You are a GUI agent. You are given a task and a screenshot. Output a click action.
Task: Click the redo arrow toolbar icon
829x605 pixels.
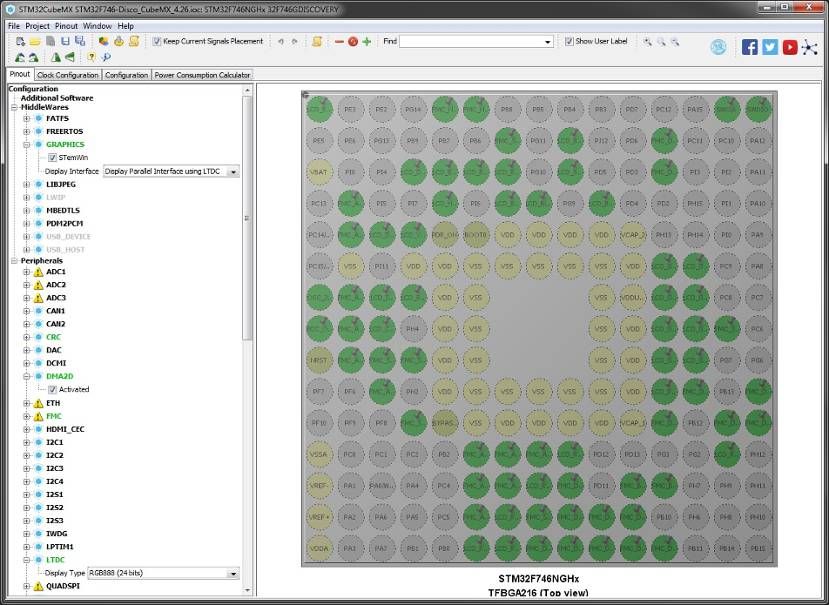pos(294,41)
